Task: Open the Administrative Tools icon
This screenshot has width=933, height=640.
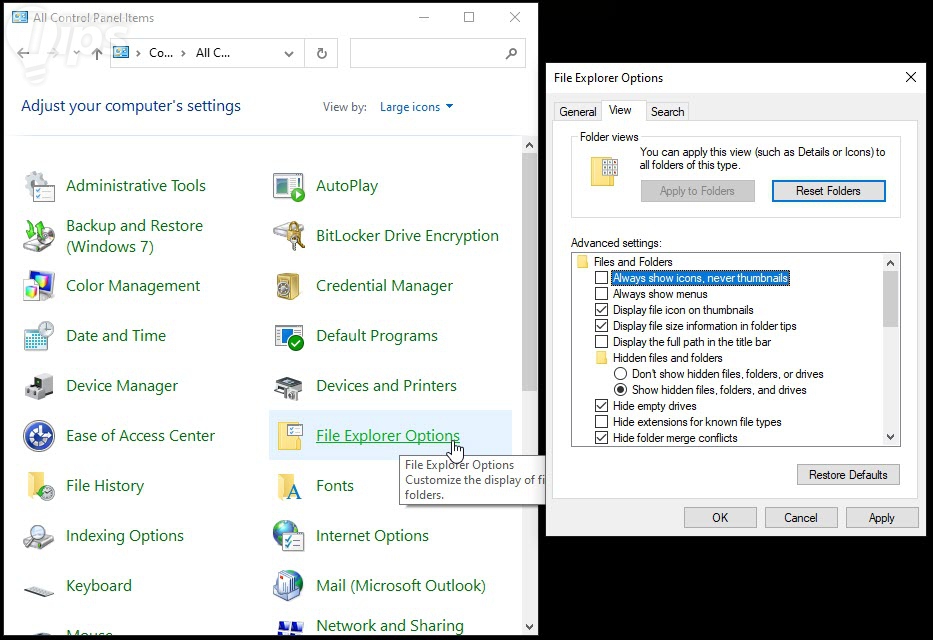Action: pyautogui.click(x=39, y=186)
